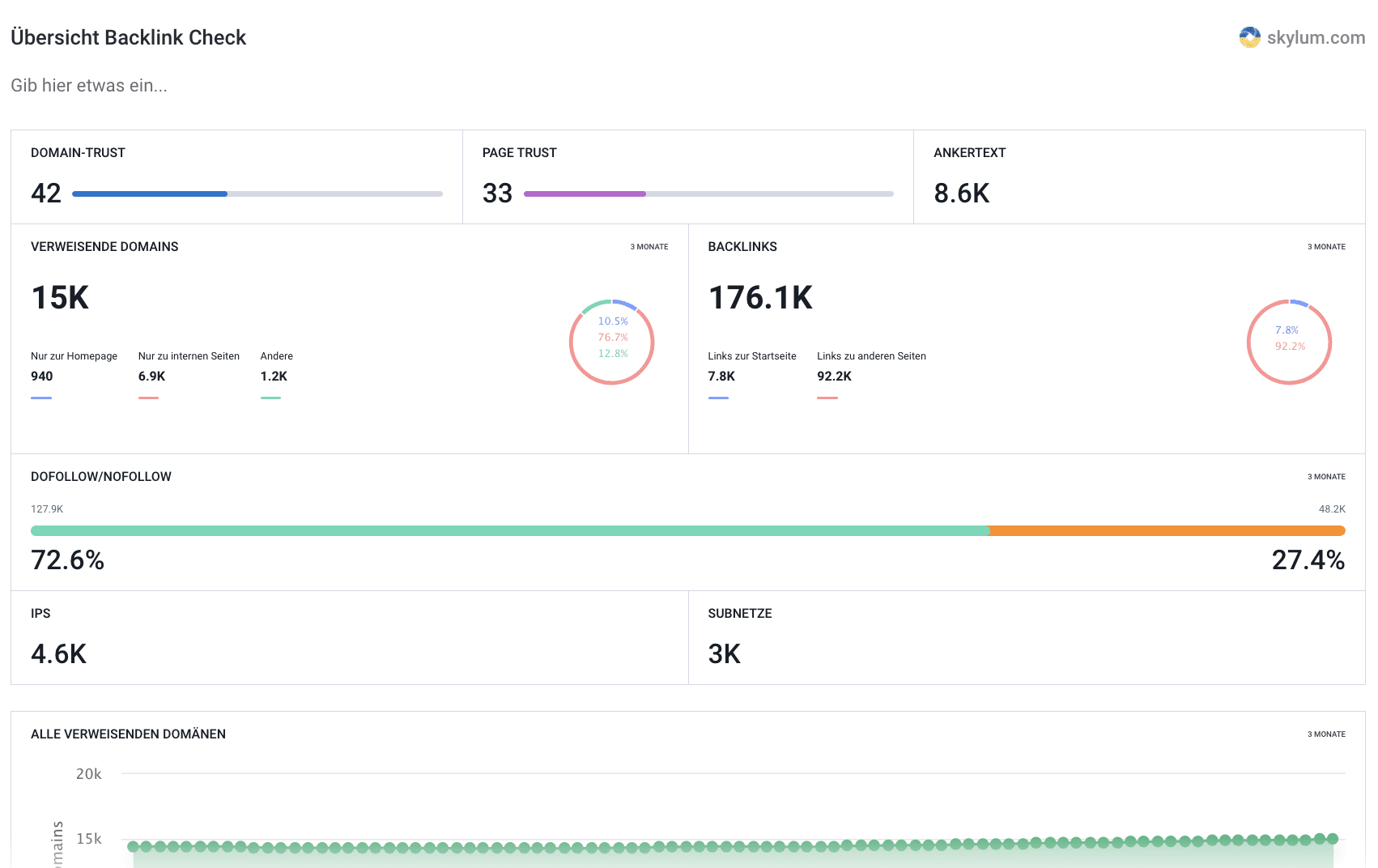1378x868 pixels.
Task: Click the first data point on domains chart
Action: click(134, 846)
